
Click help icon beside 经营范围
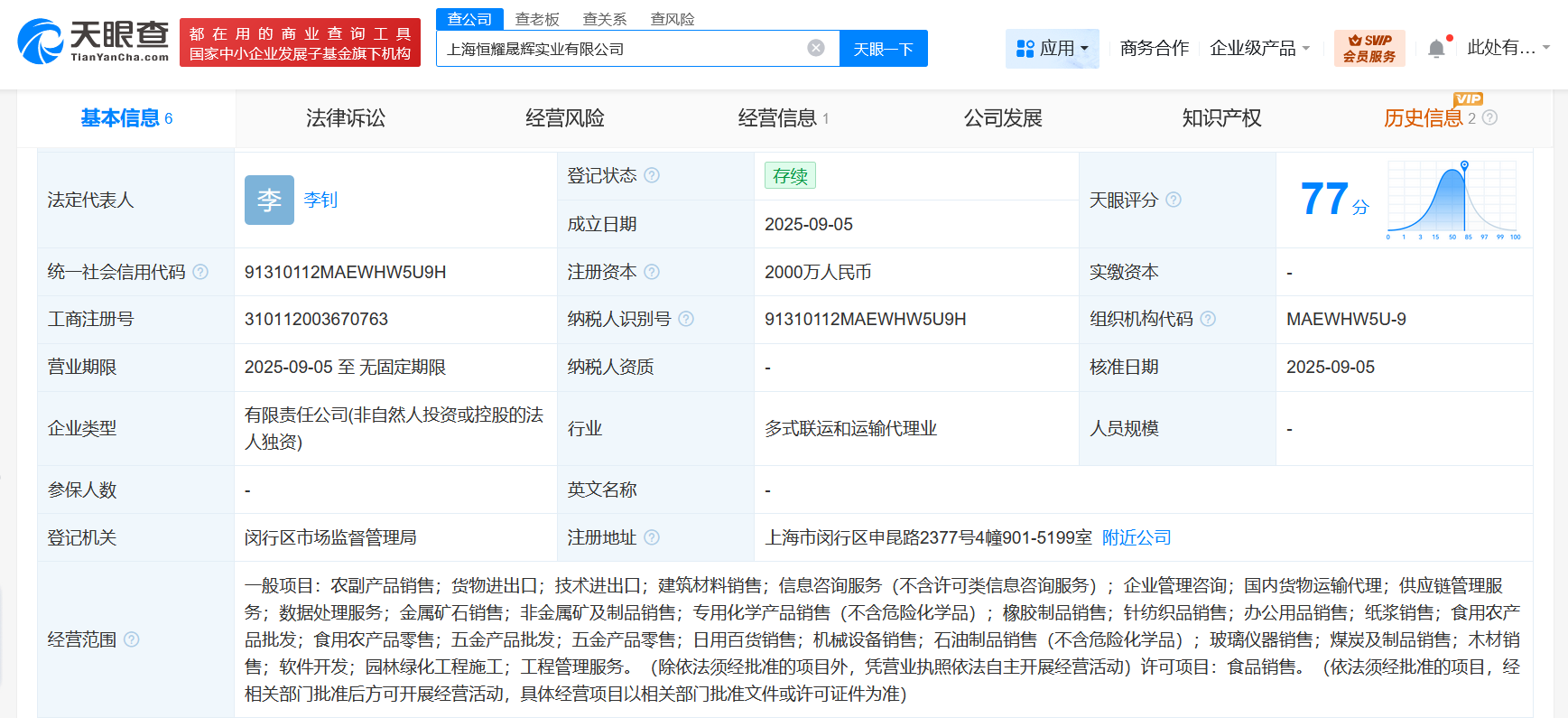tap(132, 639)
